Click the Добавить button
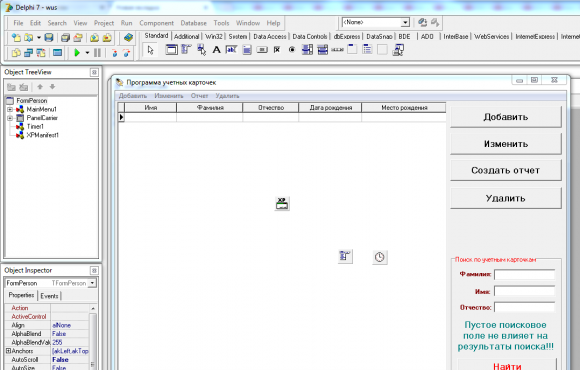Screen dimensions: 580x370 (x=506, y=117)
